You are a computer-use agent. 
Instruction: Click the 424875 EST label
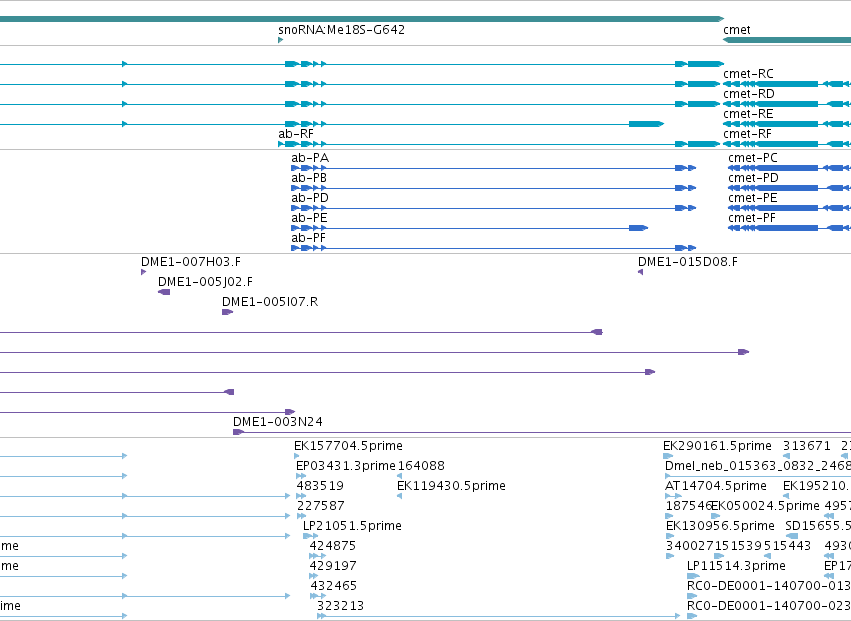[333, 546]
